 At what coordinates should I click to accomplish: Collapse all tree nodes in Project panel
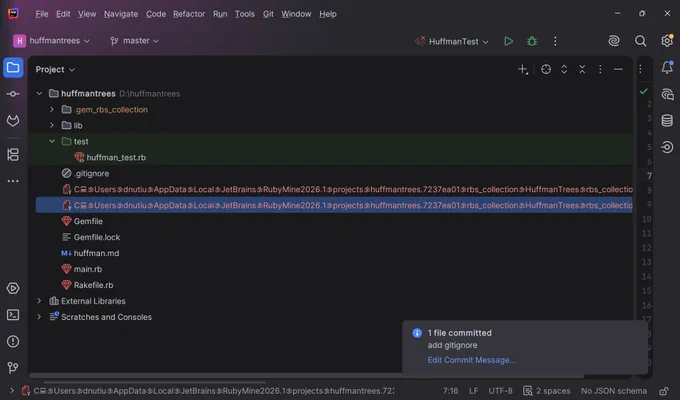click(x=582, y=69)
